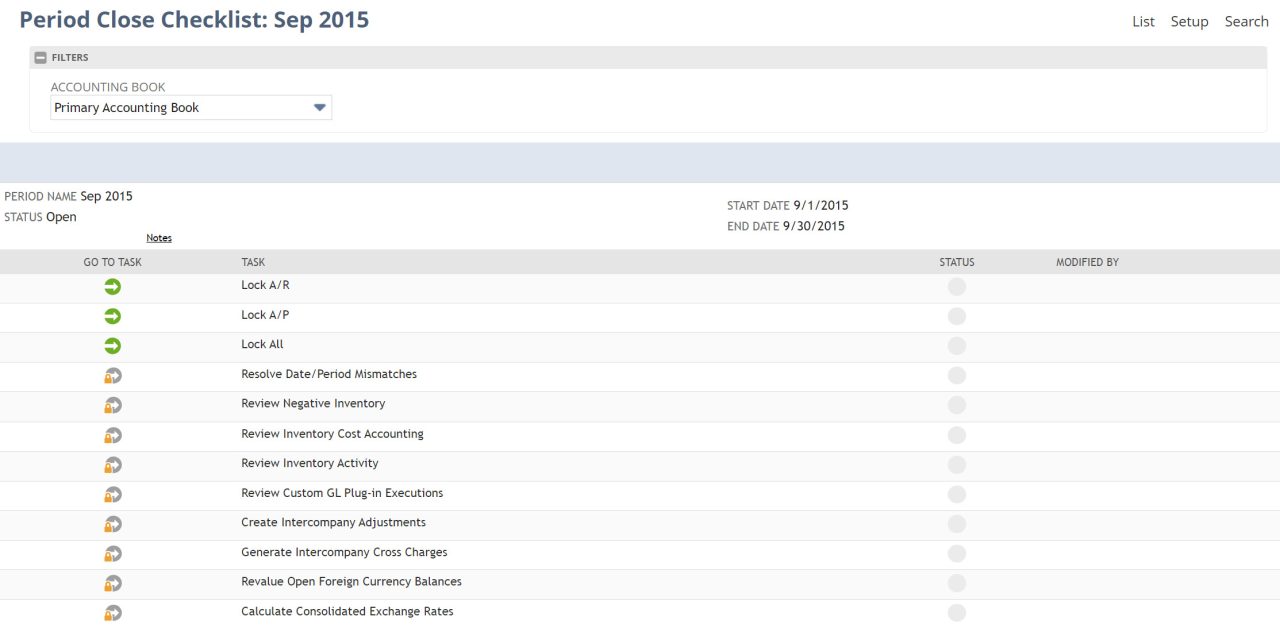Screen dimensions: 1280x628
Task: Open the Setup menu
Action: [x=1189, y=21]
